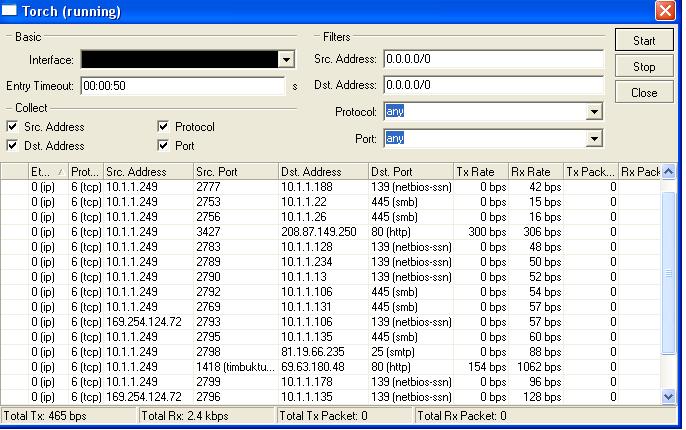Select the row with destination 10.1.1.131
The height and width of the screenshot is (430, 686).
(331, 307)
